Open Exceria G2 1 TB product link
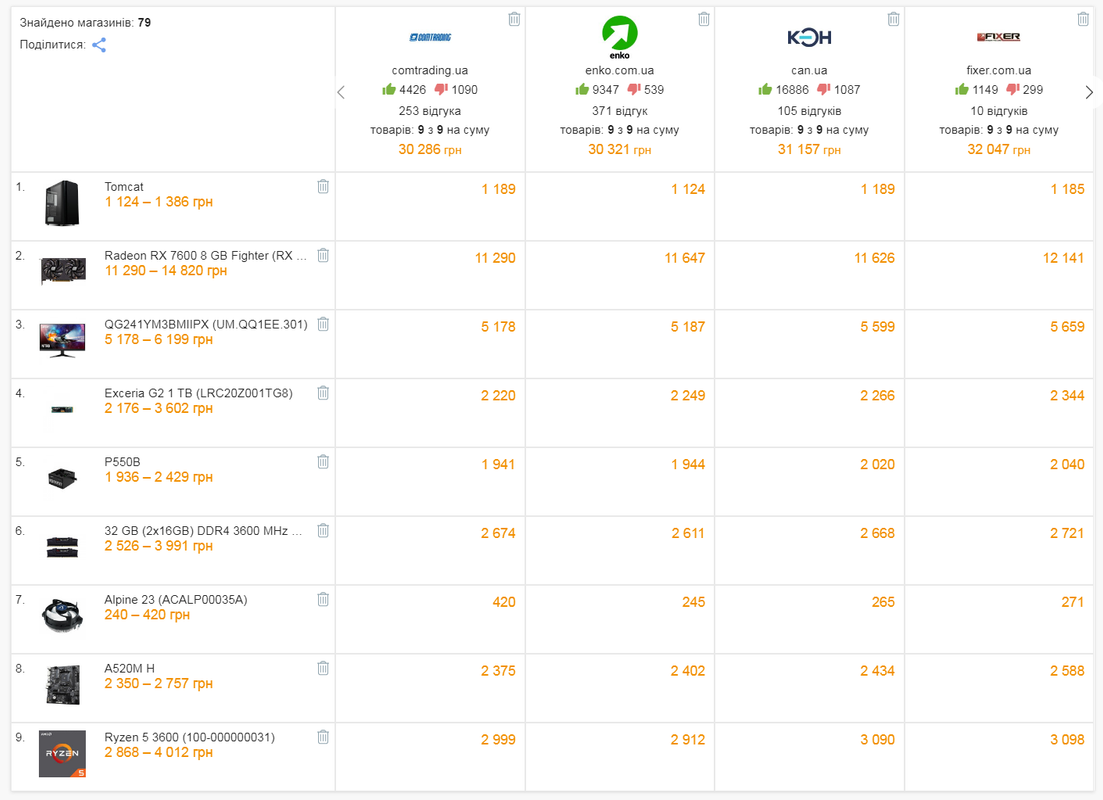The width and height of the screenshot is (1103, 800). tap(198, 393)
